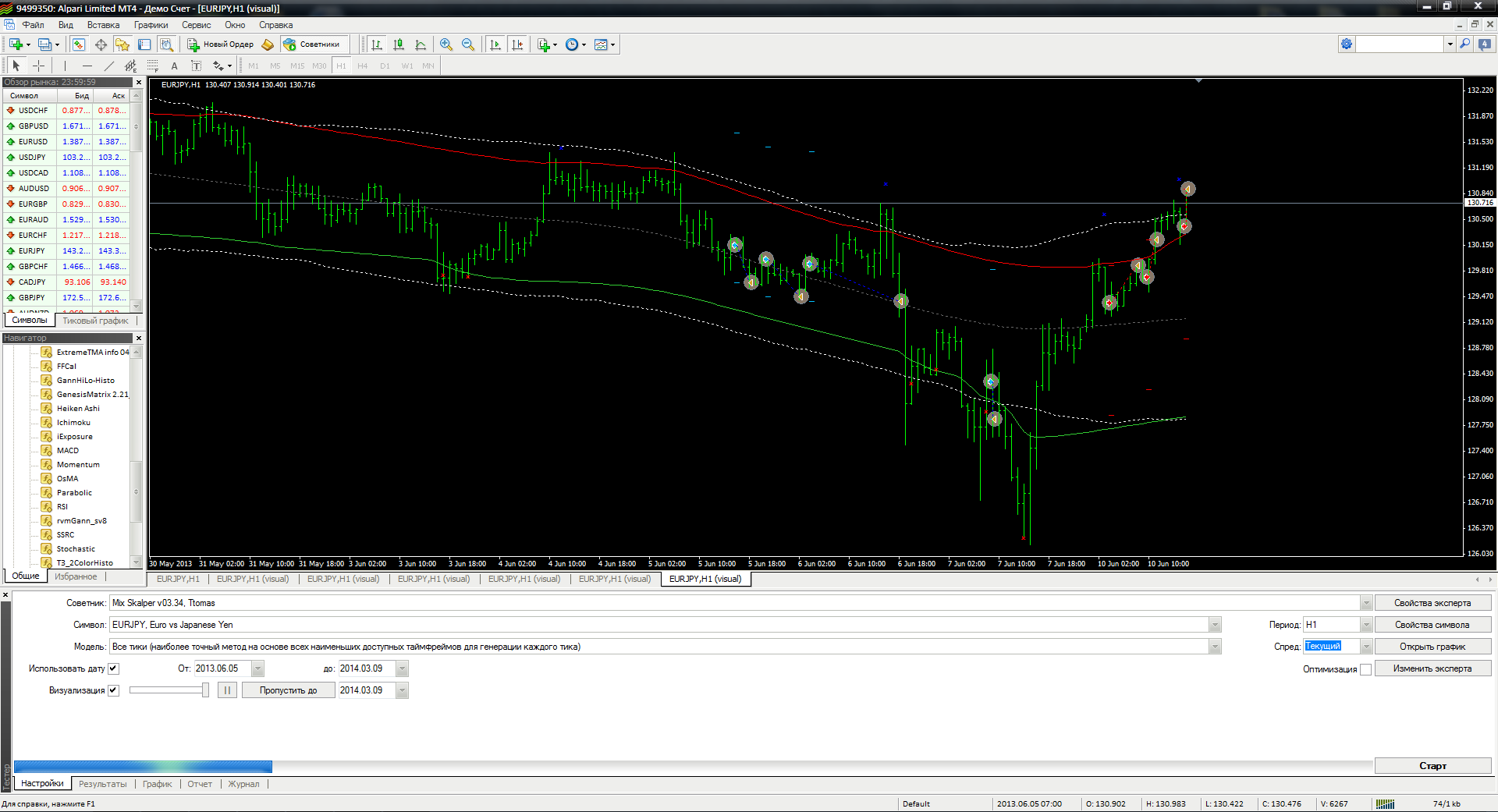
Task: Switch to 'Журнал' tester tab
Action: pyautogui.click(x=243, y=784)
